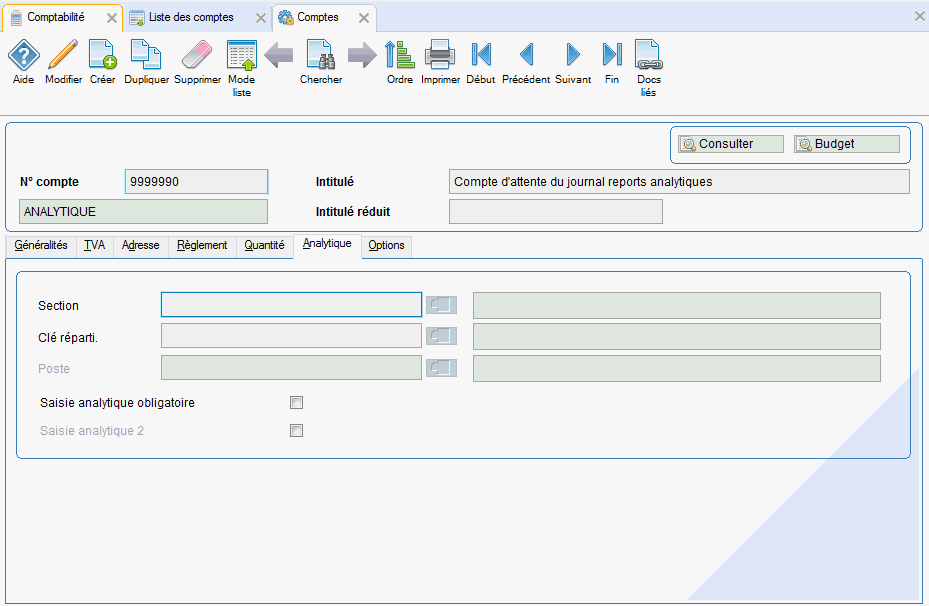Click the Consulter button
The image size is (929, 606).
tap(729, 144)
